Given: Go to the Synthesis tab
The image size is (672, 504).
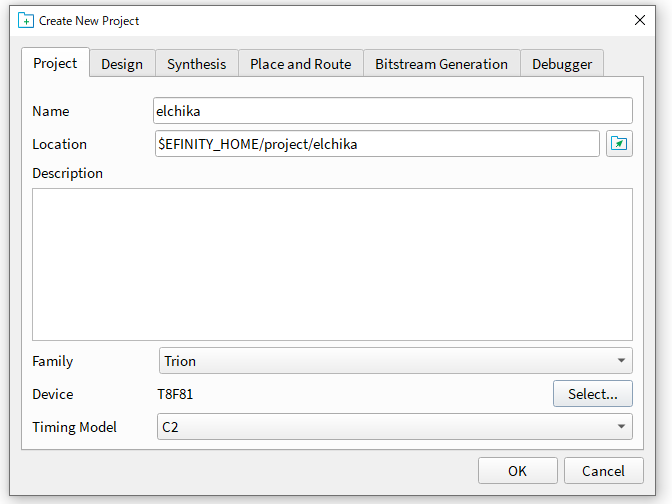Looking at the screenshot, I should [196, 64].
